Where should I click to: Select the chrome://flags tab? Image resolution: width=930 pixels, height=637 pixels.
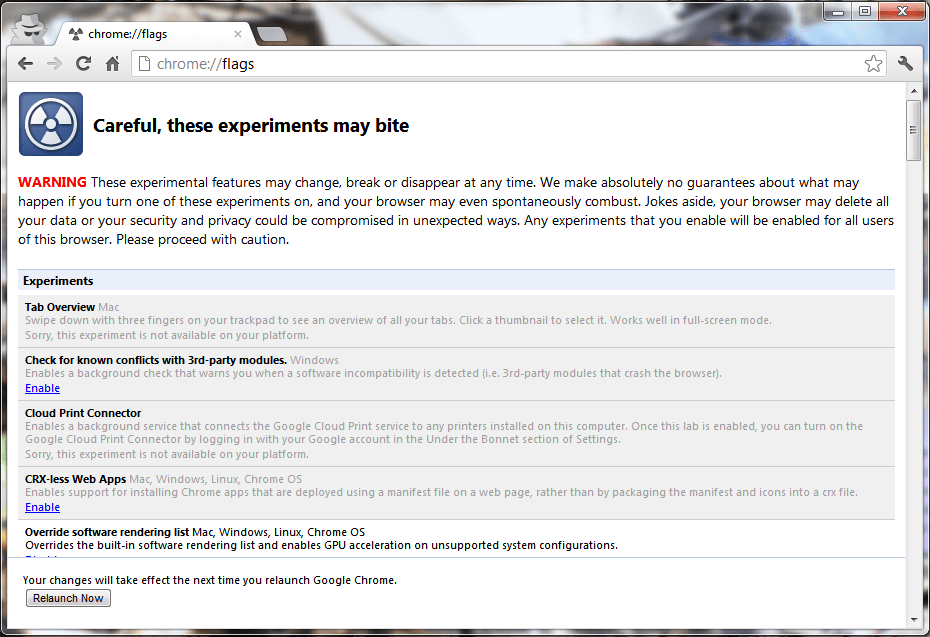coord(150,32)
